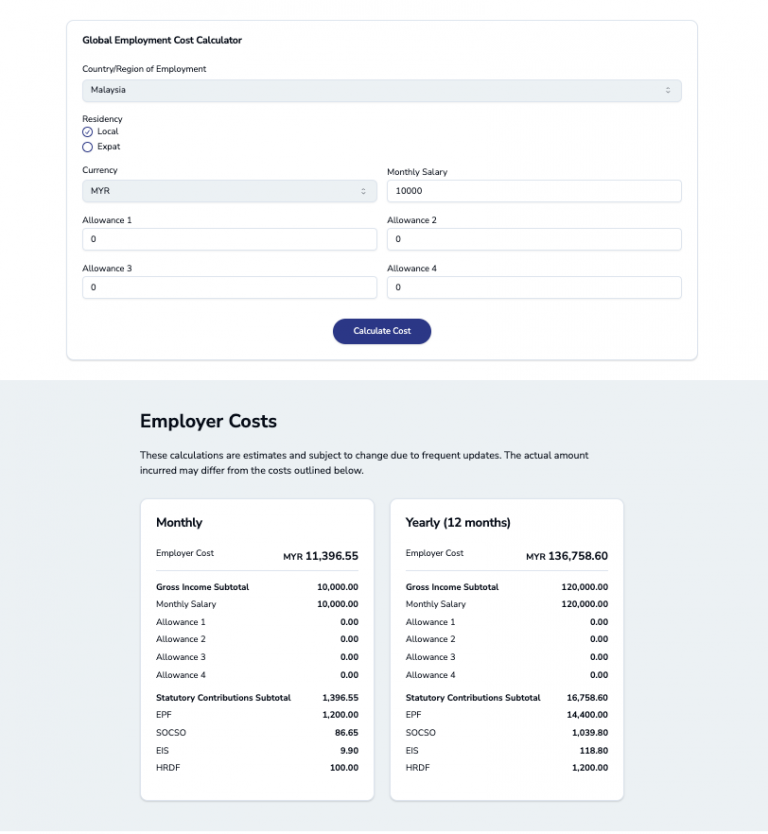Viewport: 768px width, 834px height.
Task: Click the monthly Statutory Contributions Subtotal row
Action: [257, 698]
